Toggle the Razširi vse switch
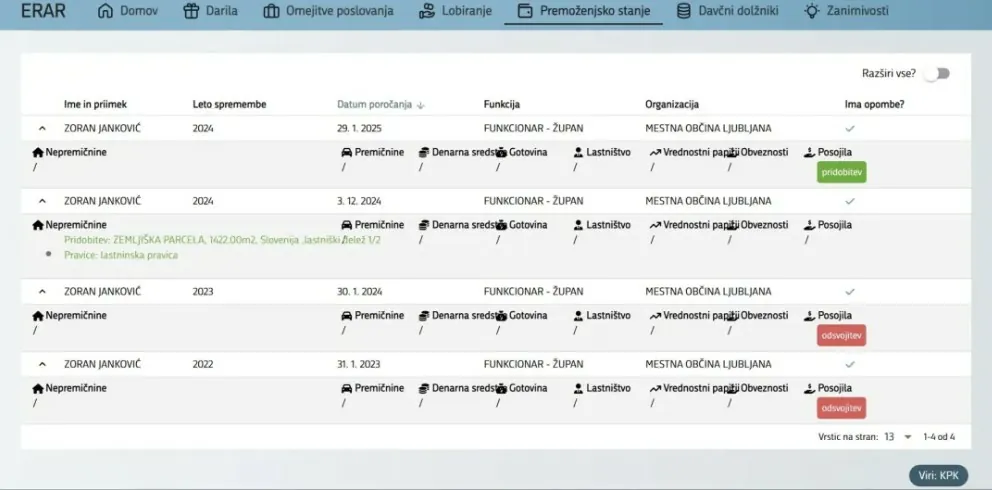 click(937, 73)
